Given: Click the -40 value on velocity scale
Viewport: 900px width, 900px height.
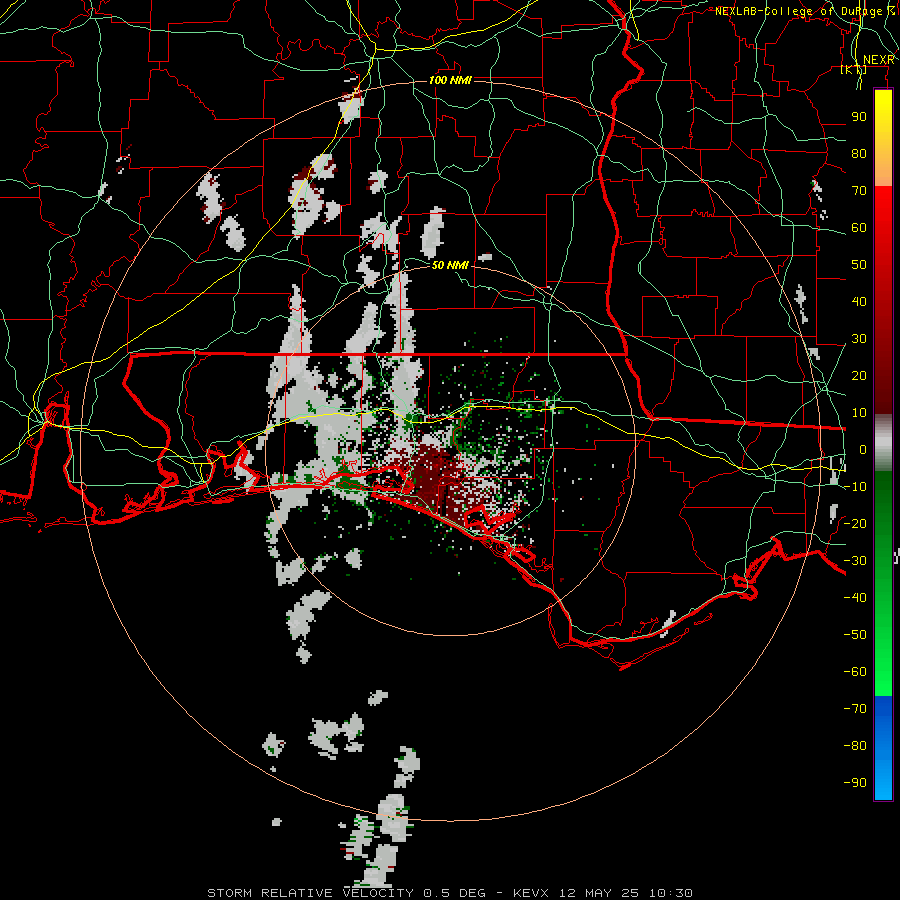Looking at the screenshot, I should [x=855, y=598].
